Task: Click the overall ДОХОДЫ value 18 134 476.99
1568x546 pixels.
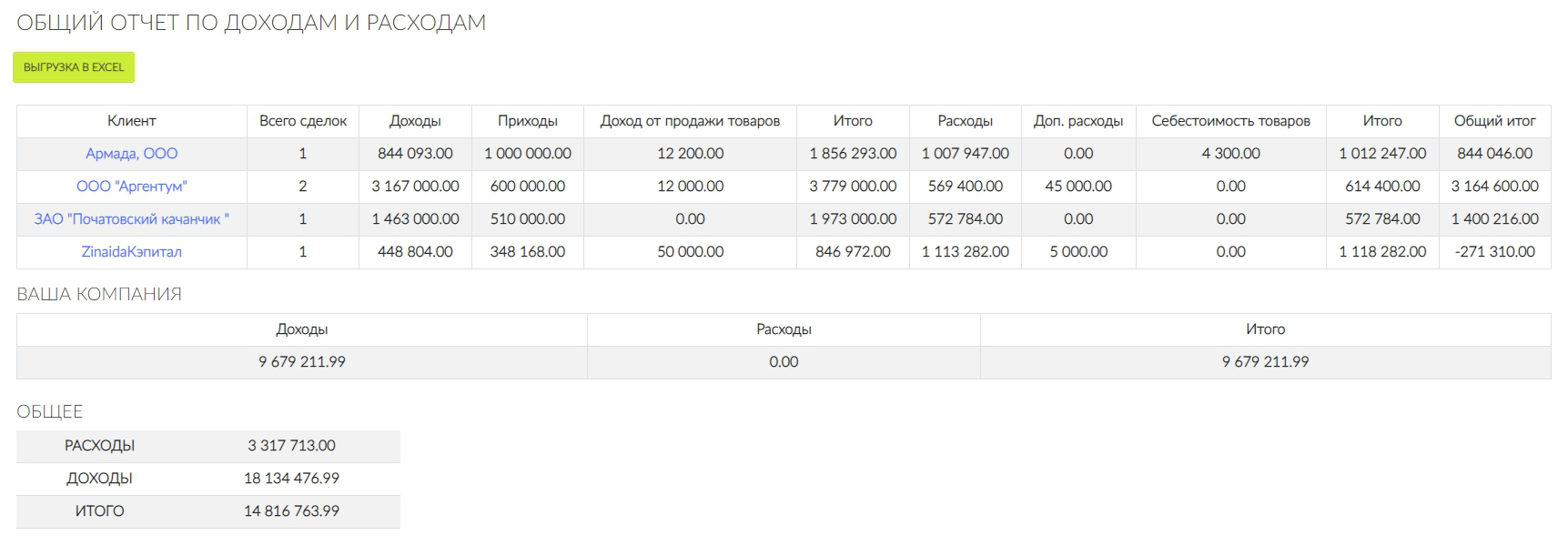Action: [x=291, y=479]
